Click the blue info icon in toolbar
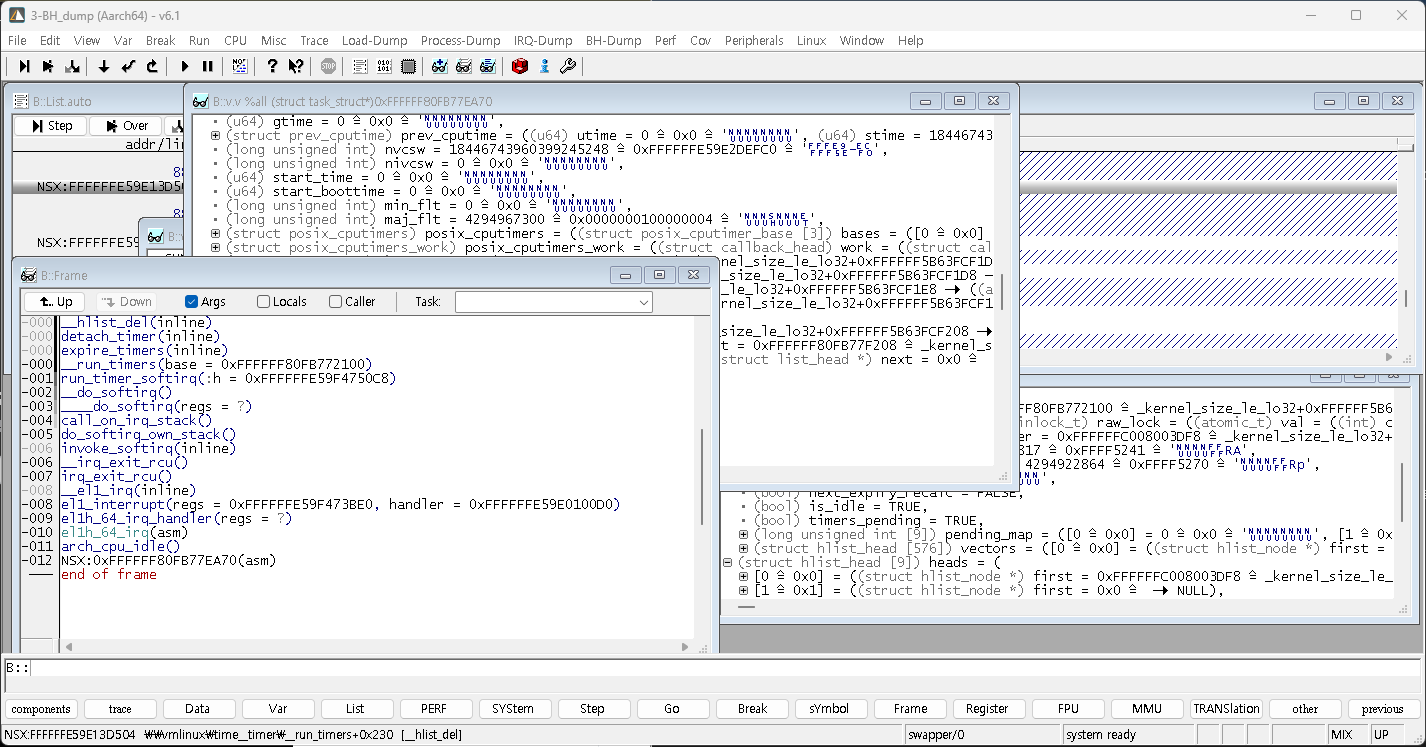The image size is (1426, 747). pyautogui.click(x=544, y=67)
